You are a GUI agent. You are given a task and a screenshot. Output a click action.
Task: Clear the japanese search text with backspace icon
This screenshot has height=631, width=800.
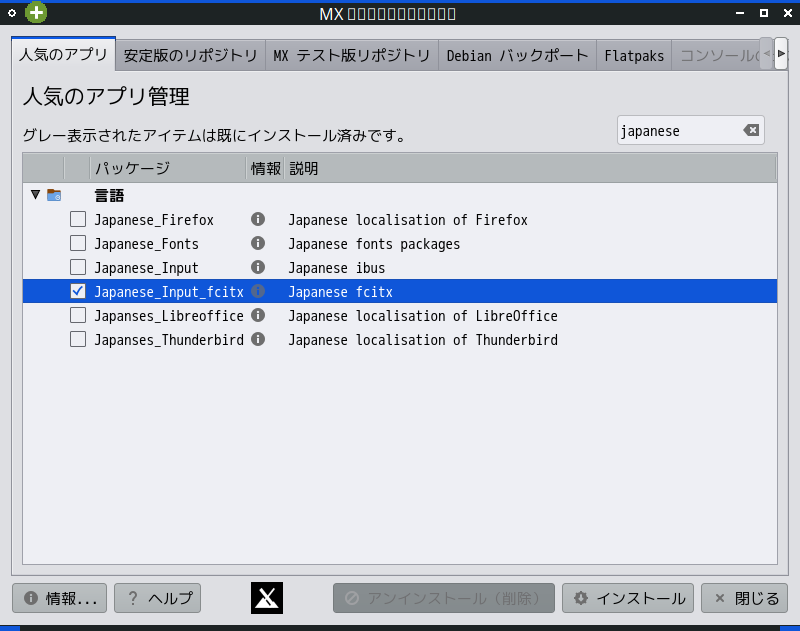pyautogui.click(x=751, y=130)
